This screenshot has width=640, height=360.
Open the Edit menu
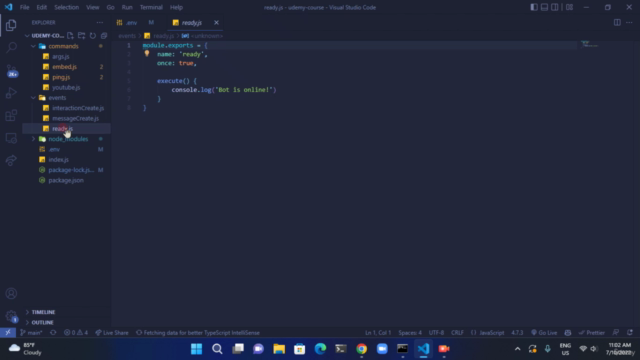click(41, 7)
